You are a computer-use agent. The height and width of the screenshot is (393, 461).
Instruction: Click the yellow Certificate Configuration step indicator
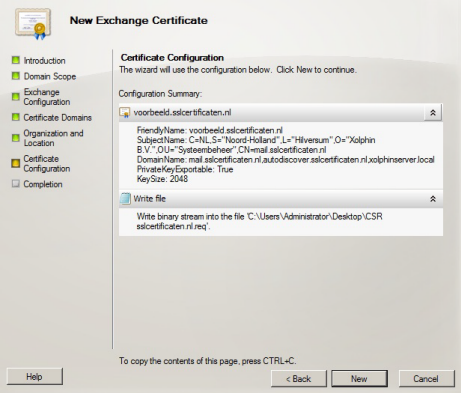[x=16, y=163]
